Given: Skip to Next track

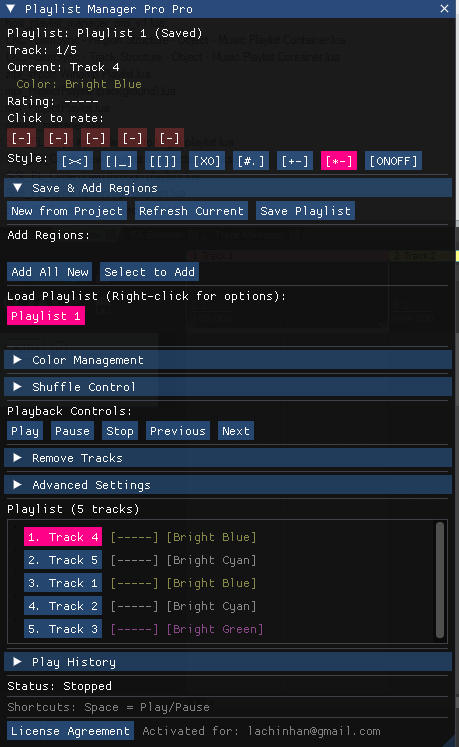Looking at the screenshot, I should [235, 431].
